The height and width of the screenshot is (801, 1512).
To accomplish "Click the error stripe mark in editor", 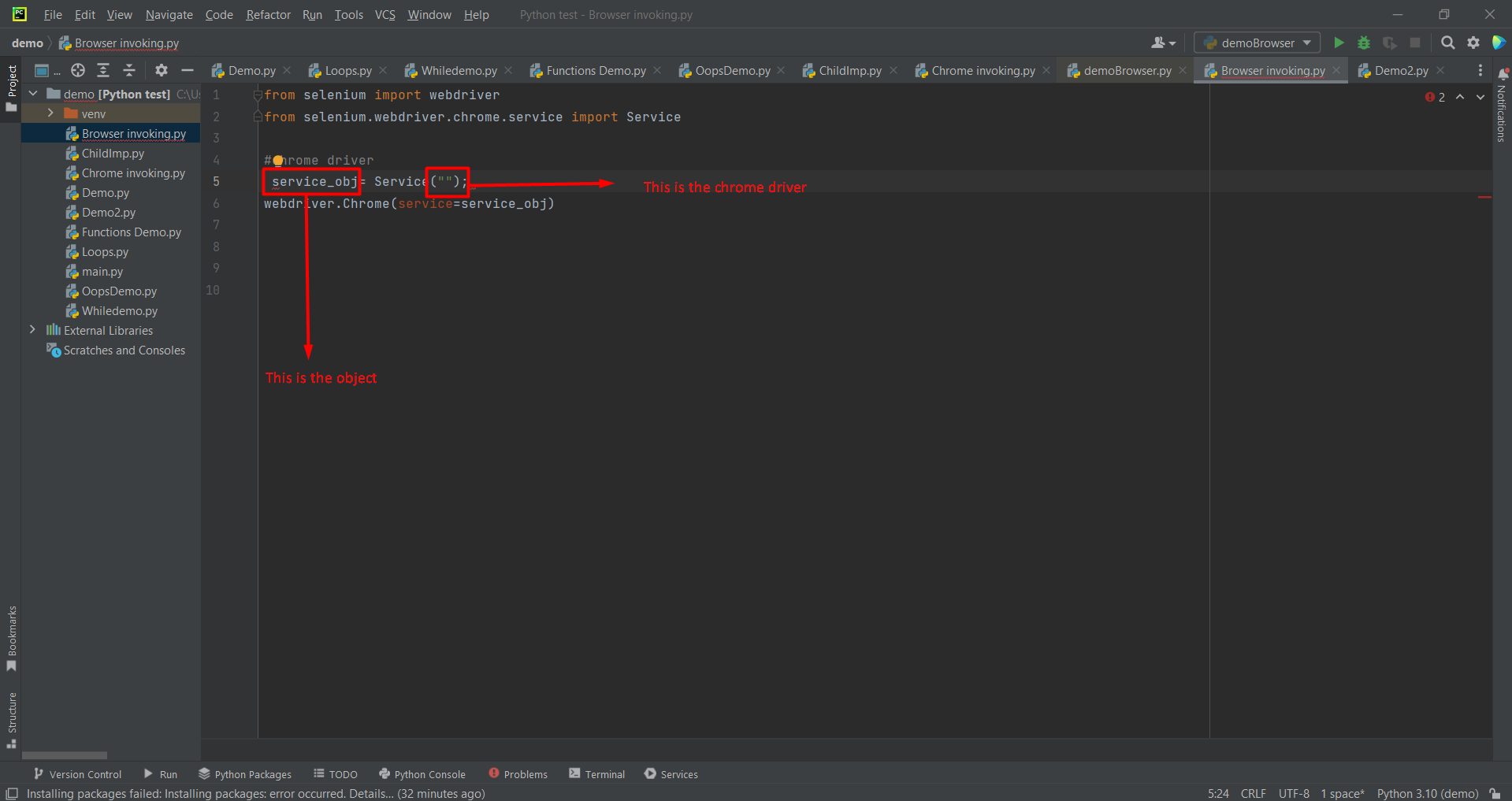I will 1484,197.
